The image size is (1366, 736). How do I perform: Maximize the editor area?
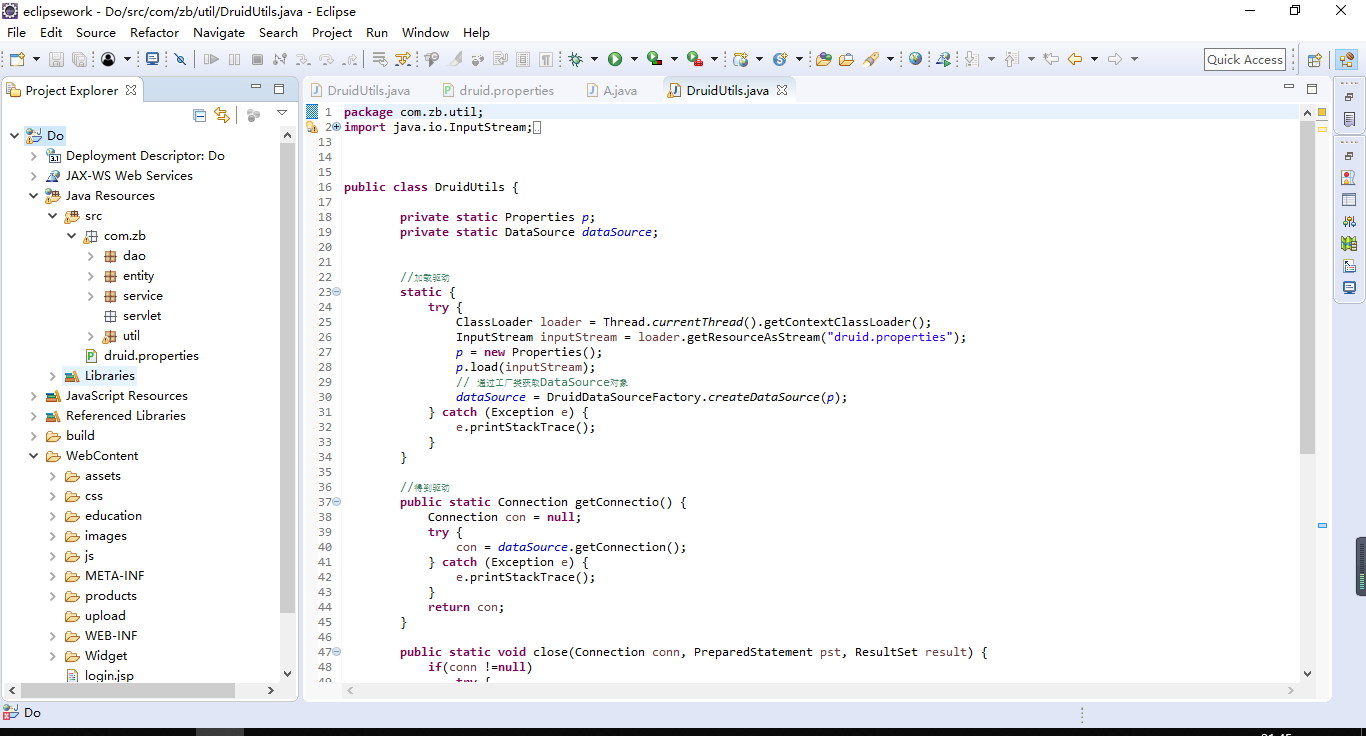[1312, 88]
